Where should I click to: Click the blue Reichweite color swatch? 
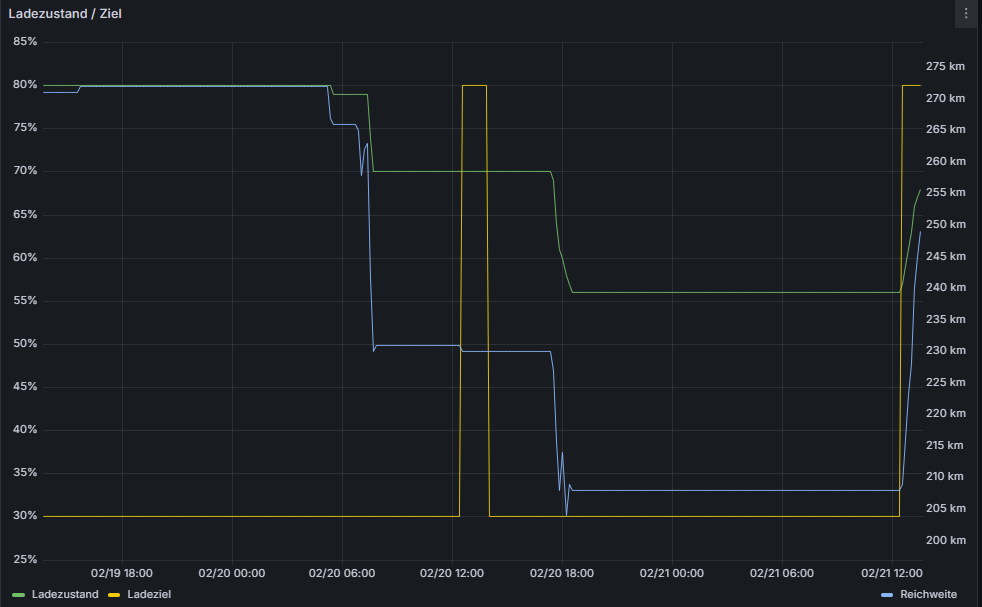pyautogui.click(x=887, y=594)
